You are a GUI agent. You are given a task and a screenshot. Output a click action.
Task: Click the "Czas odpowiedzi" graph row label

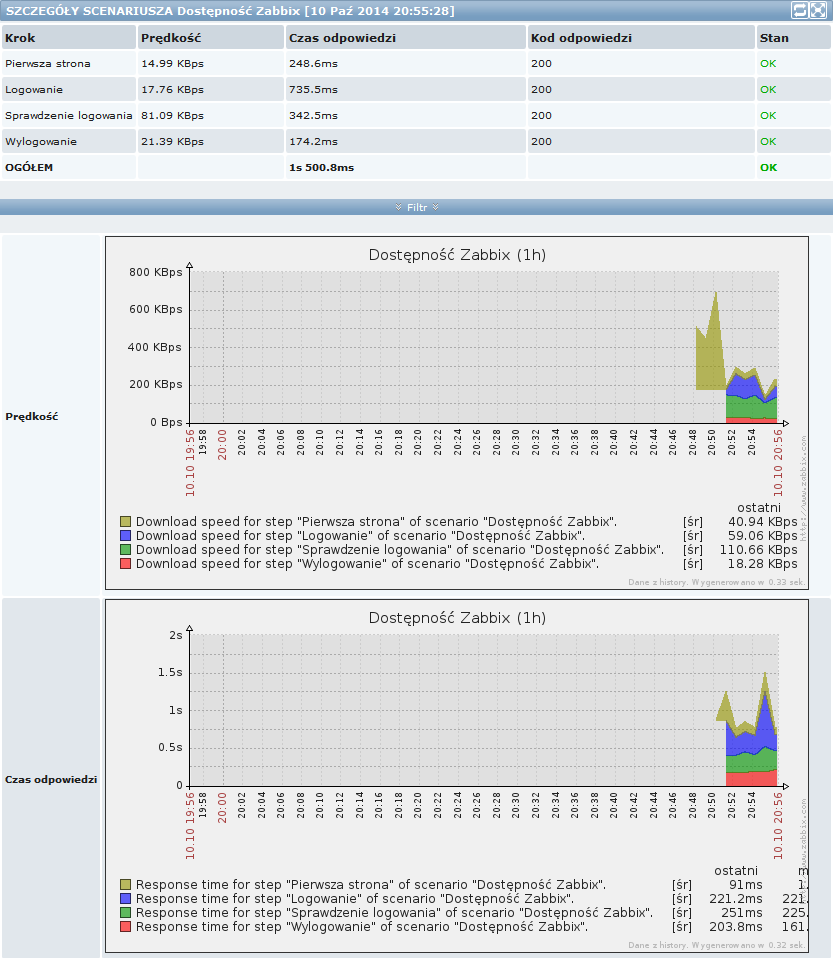pyautogui.click(x=51, y=780)
